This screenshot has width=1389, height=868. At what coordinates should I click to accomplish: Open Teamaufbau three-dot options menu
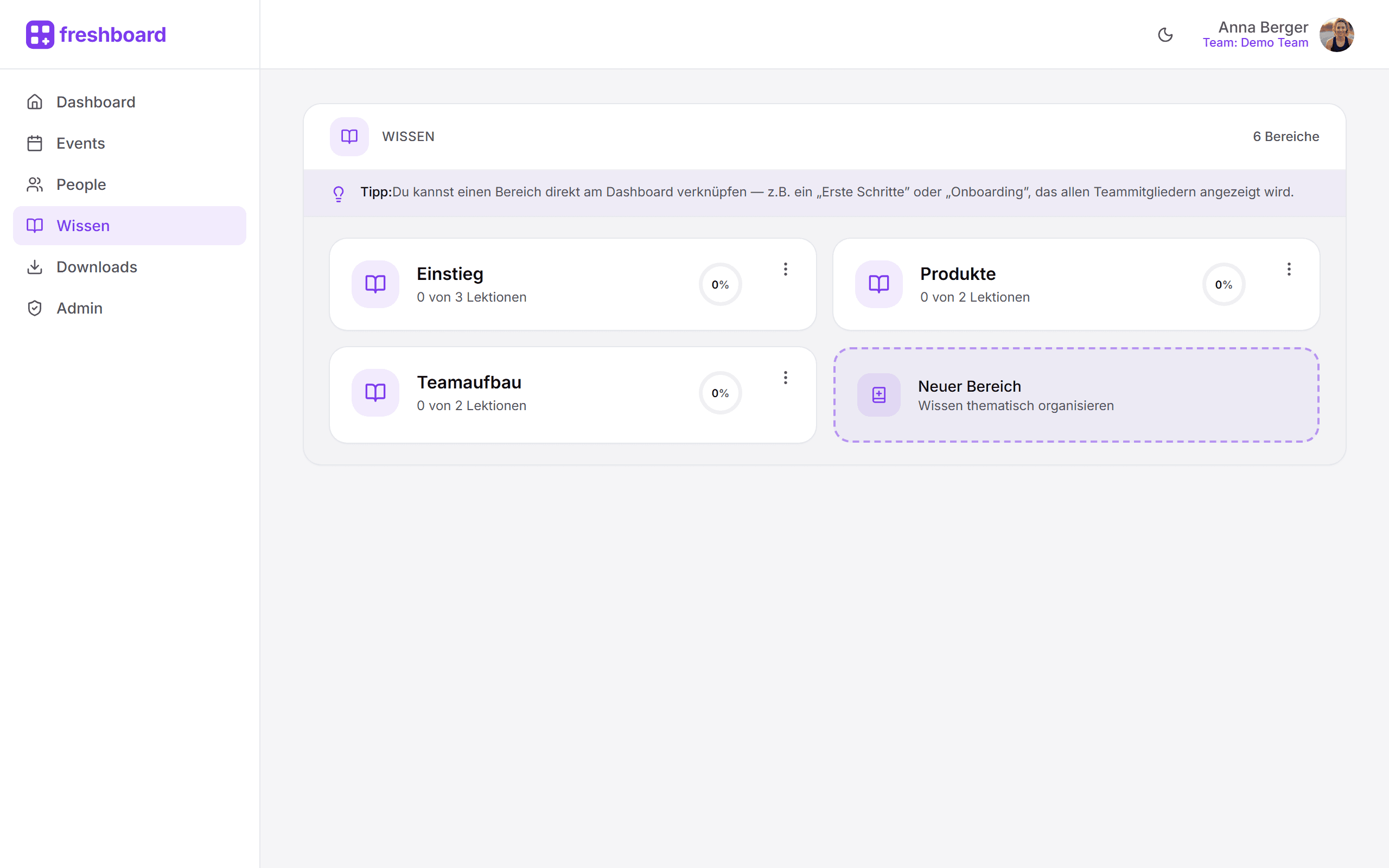(786, 378)
